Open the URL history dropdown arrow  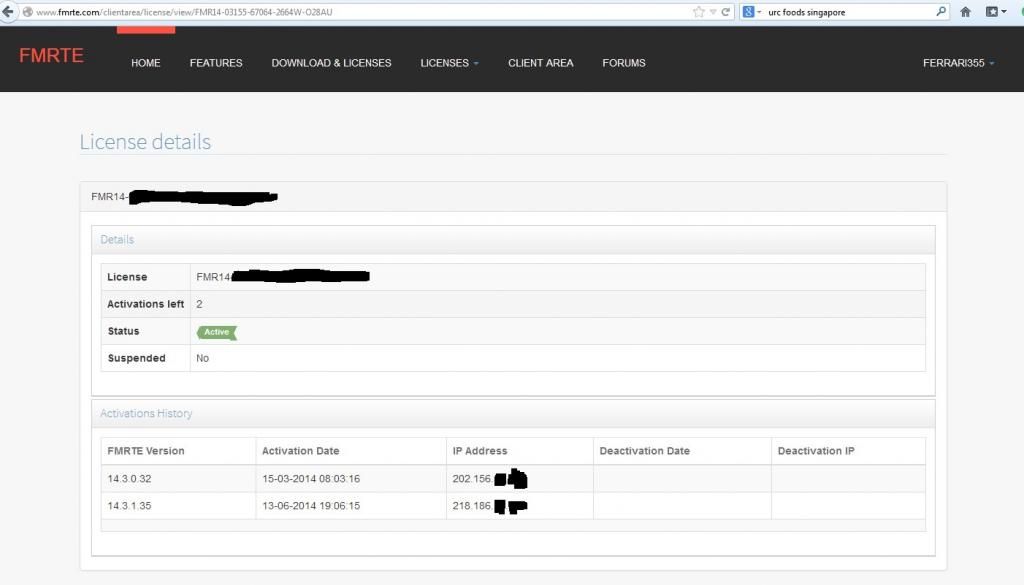pos(714,12)
